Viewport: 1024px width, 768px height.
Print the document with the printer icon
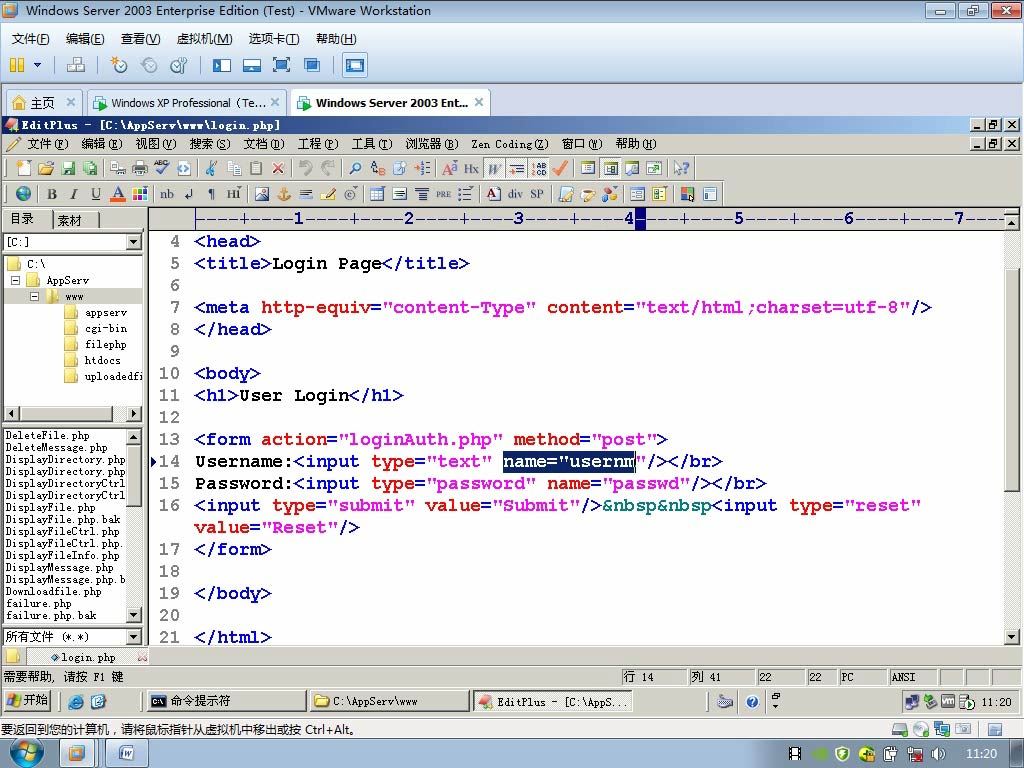(x=140, y=168)
